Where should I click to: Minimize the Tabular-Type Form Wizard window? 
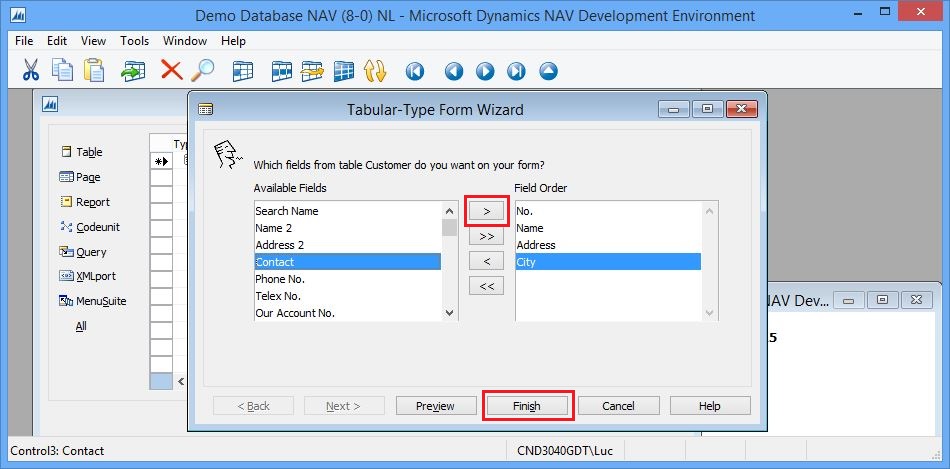(674, 109)
